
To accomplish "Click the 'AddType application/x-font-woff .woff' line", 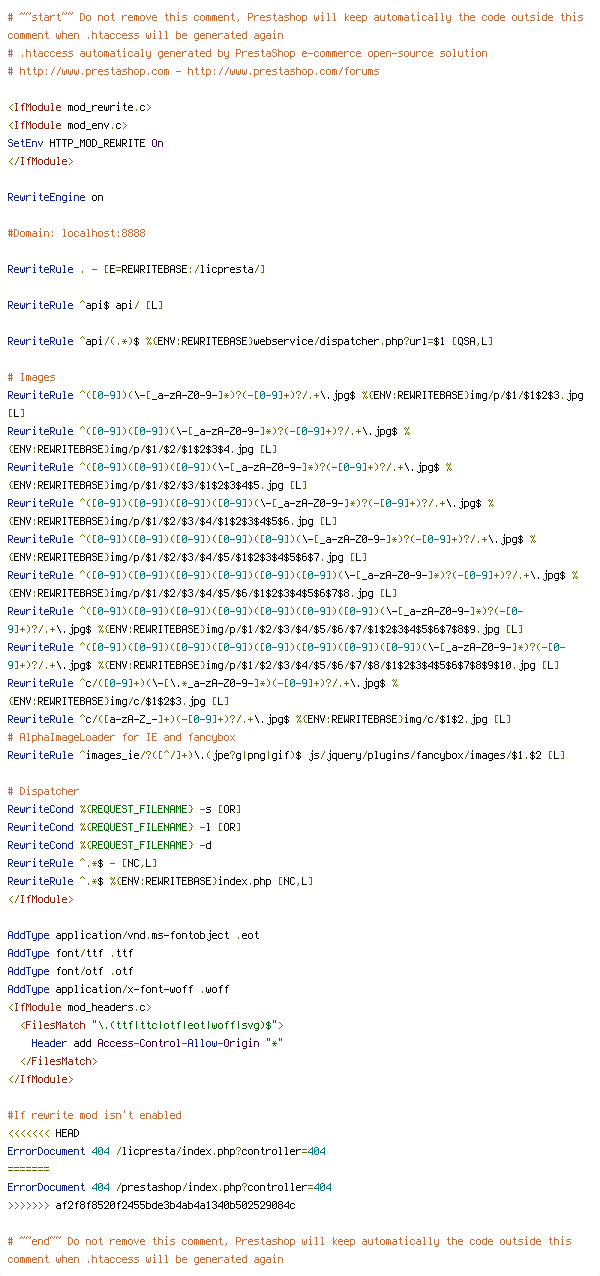I will point(118,989).
